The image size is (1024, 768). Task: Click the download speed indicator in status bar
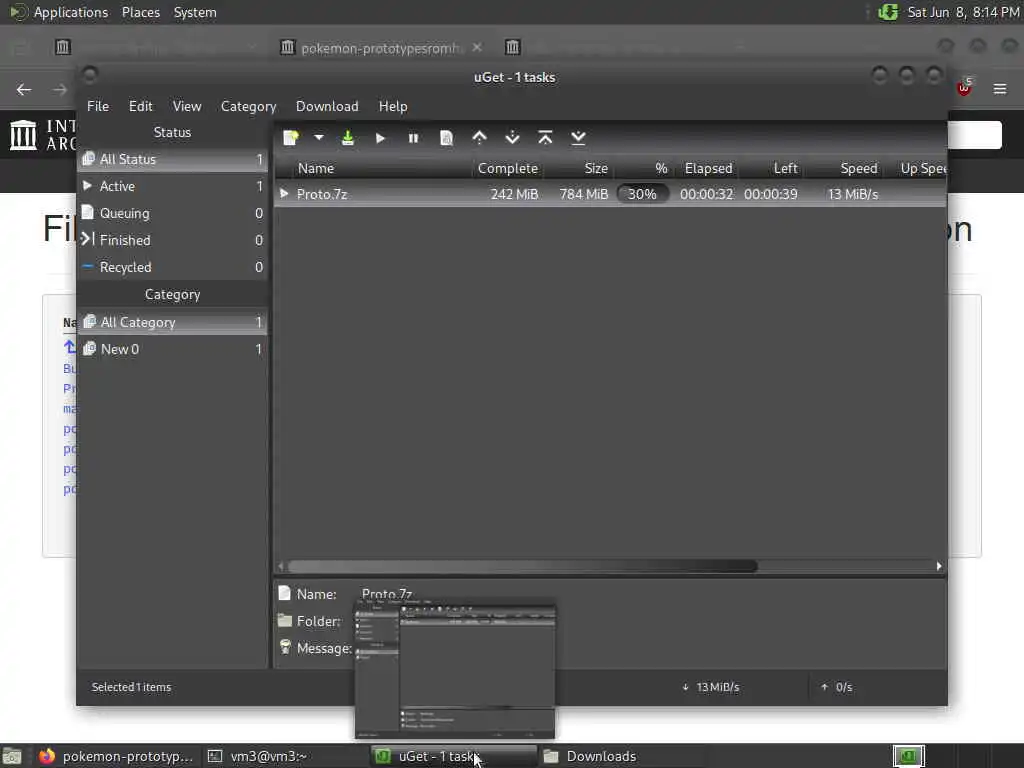click(x=711, y=687)
